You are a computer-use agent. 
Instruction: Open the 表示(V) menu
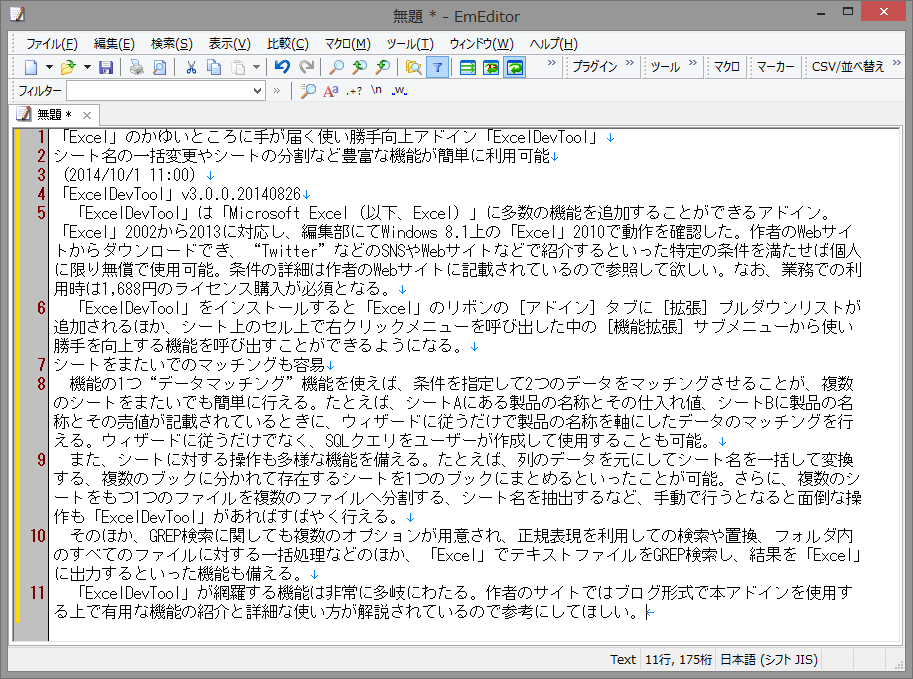click(x=229, y=44)
